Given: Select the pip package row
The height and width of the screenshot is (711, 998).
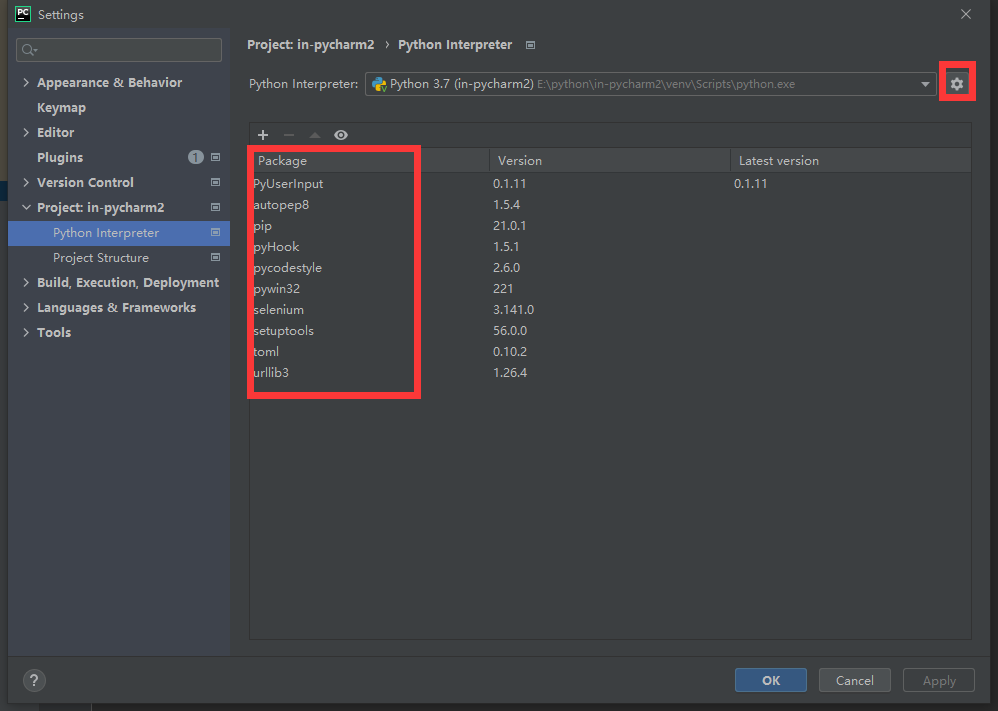Looking at the screenshot, I should click(610, 225).
